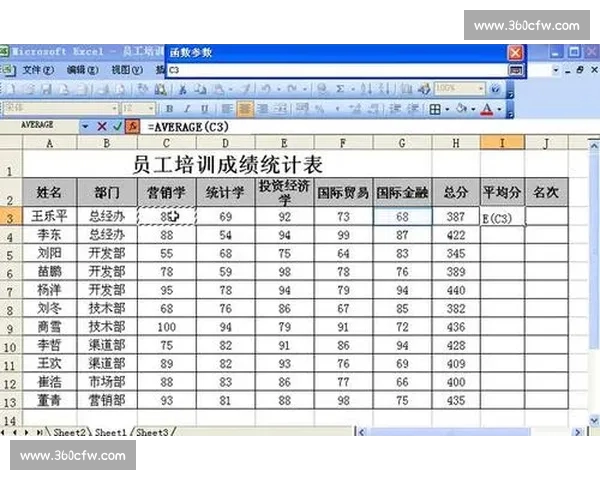The width and height of the screenshot is (600, 480).
Task: Click the Format Painter brush icon
Action: point(247,89)
